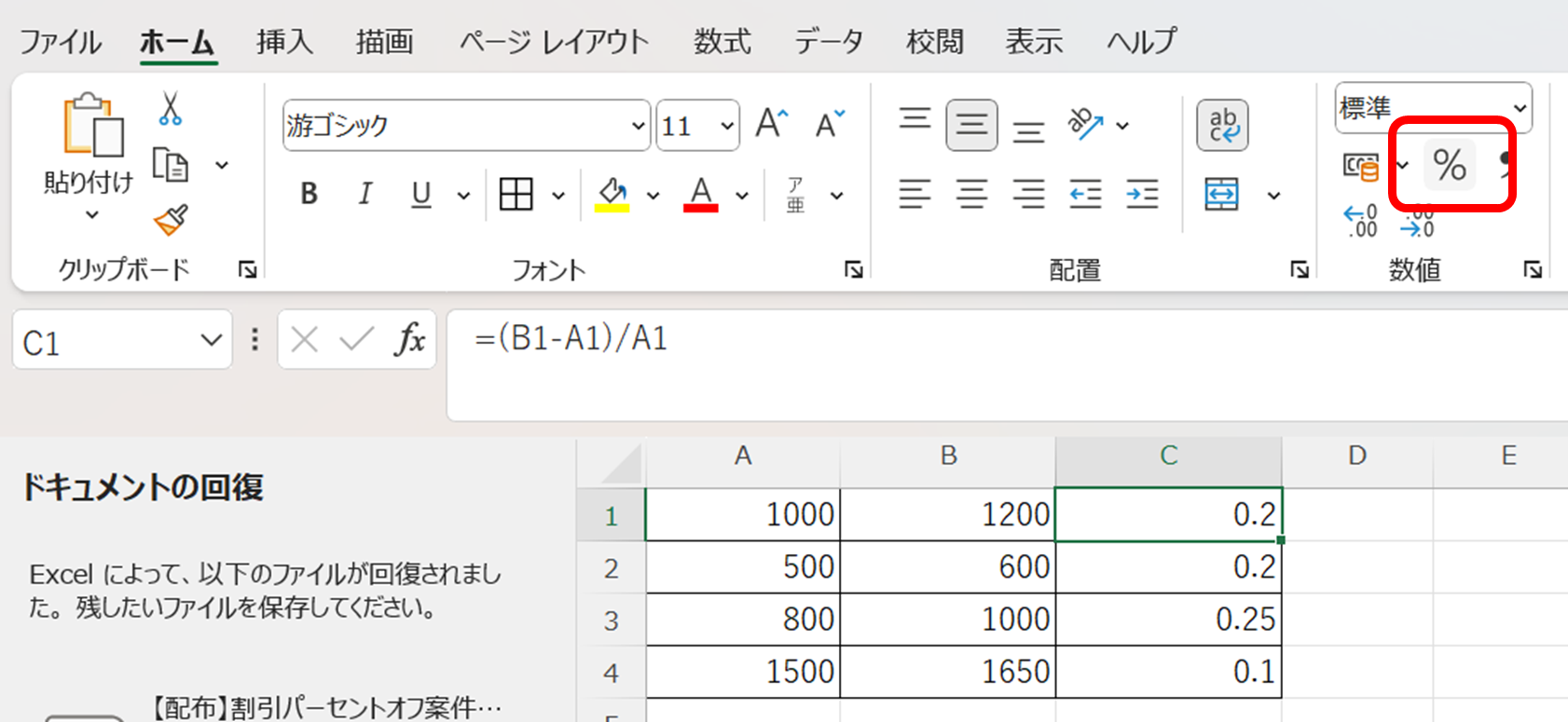Open the font size 11 dropdown
1568x722 pixels.
(726, 126)
